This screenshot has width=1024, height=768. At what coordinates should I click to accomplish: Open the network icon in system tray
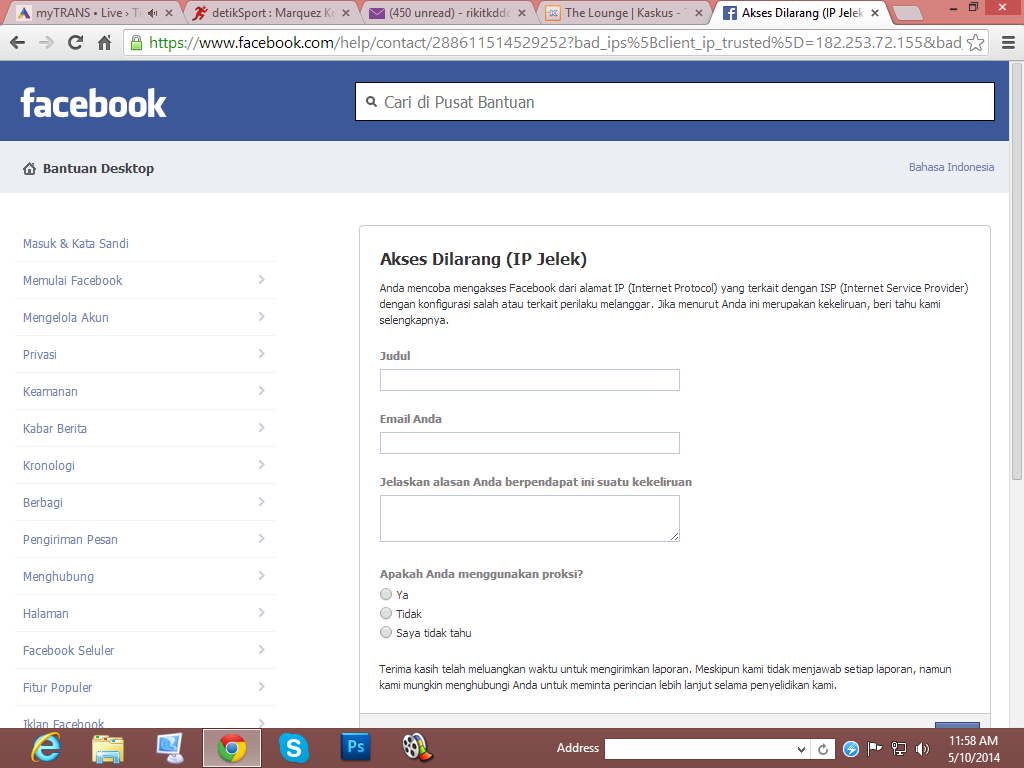899,749
